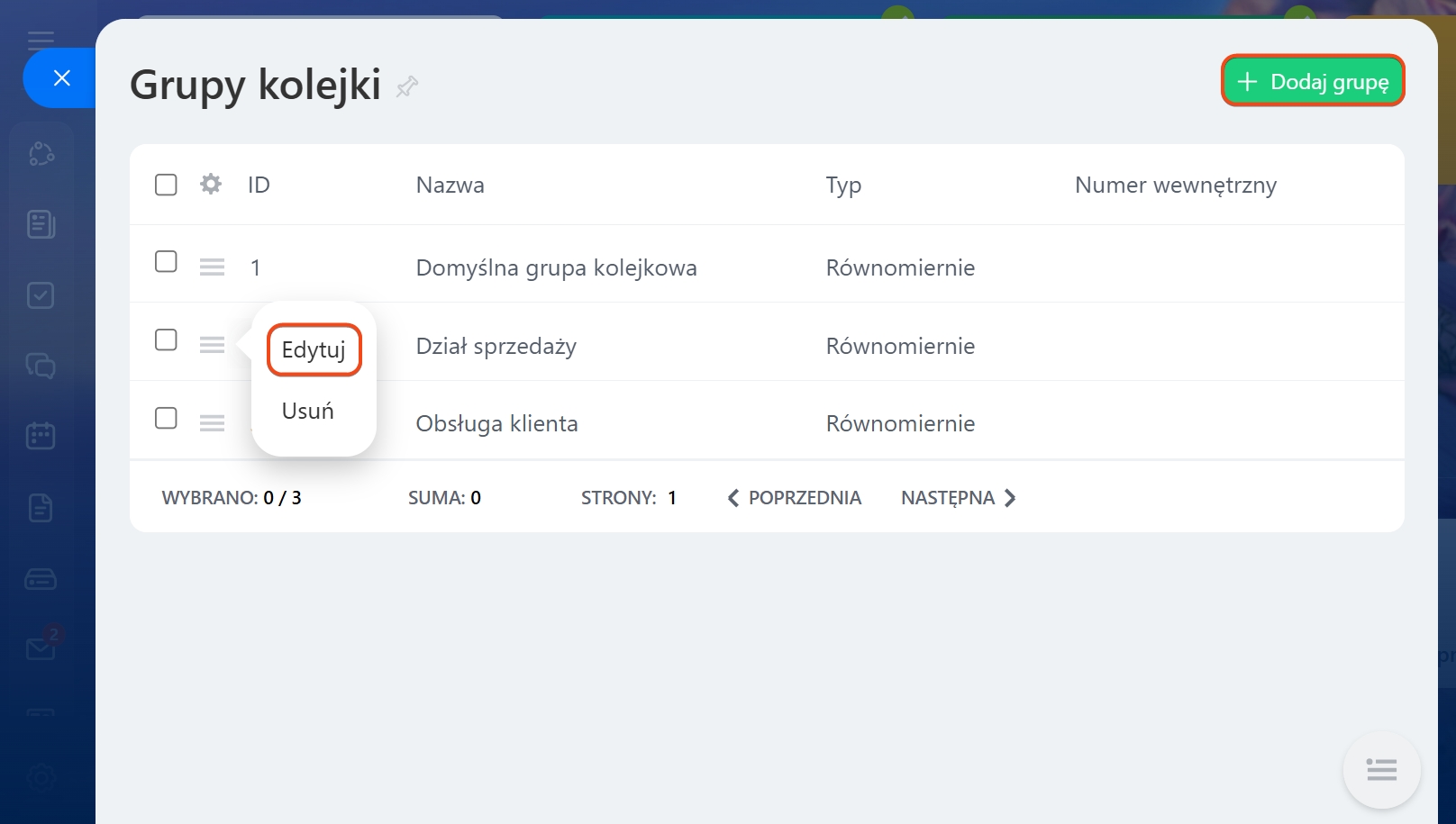Open the Tasks checkmark icon in left sidebar
The height and width of the screenshot is (824, 1456).
point(41,295)
